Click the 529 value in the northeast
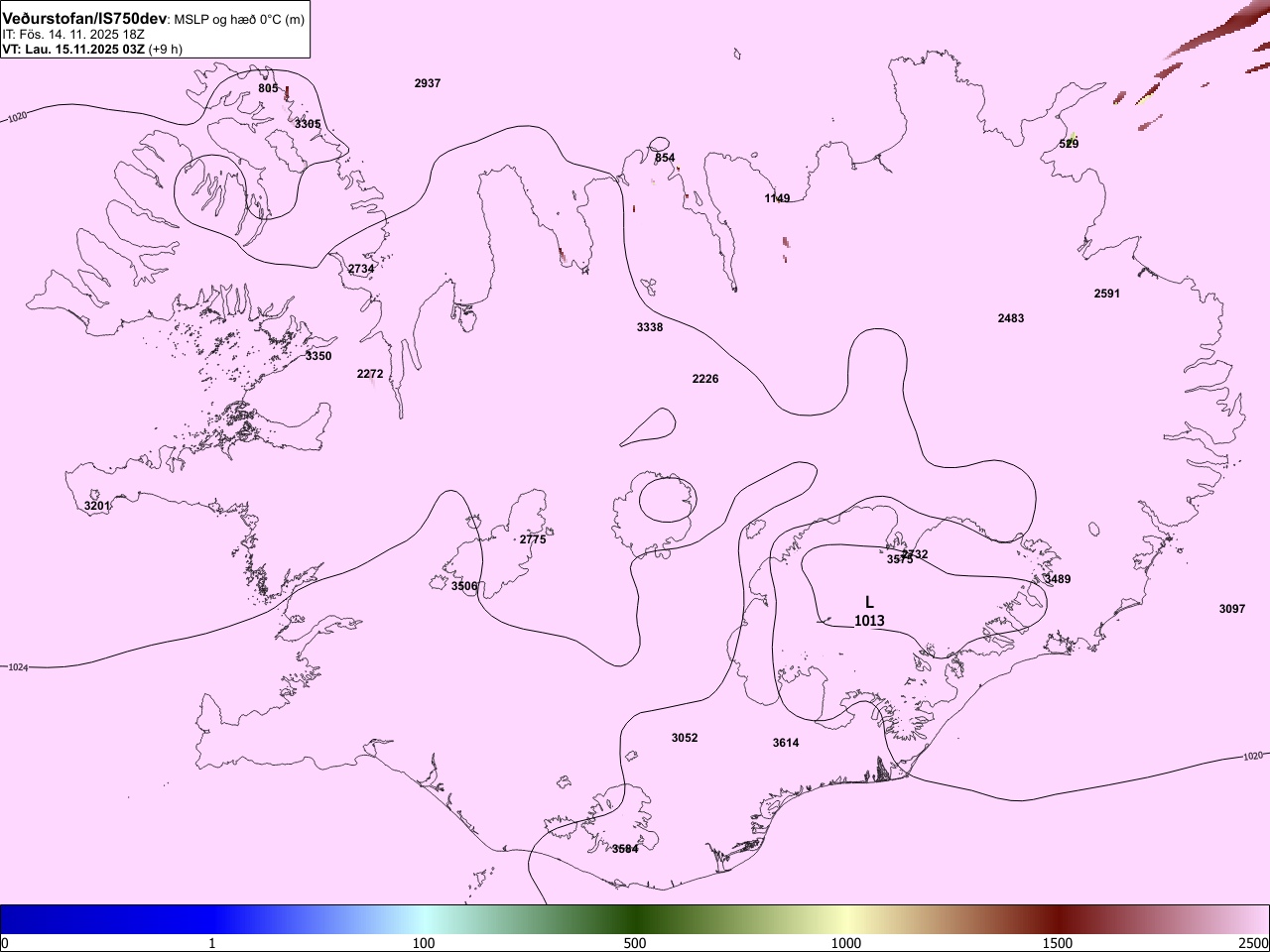The image size is (1270, 952). point(1069,144)
